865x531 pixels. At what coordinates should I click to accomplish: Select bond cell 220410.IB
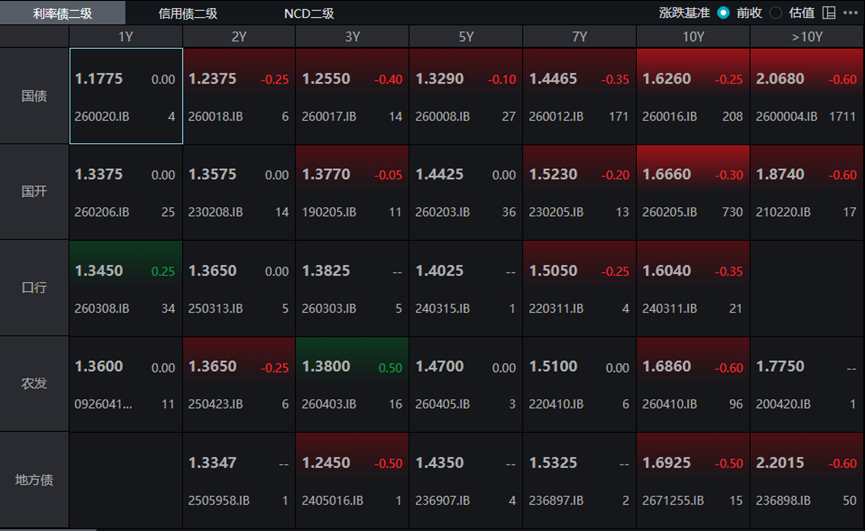(x=579, y=384)
